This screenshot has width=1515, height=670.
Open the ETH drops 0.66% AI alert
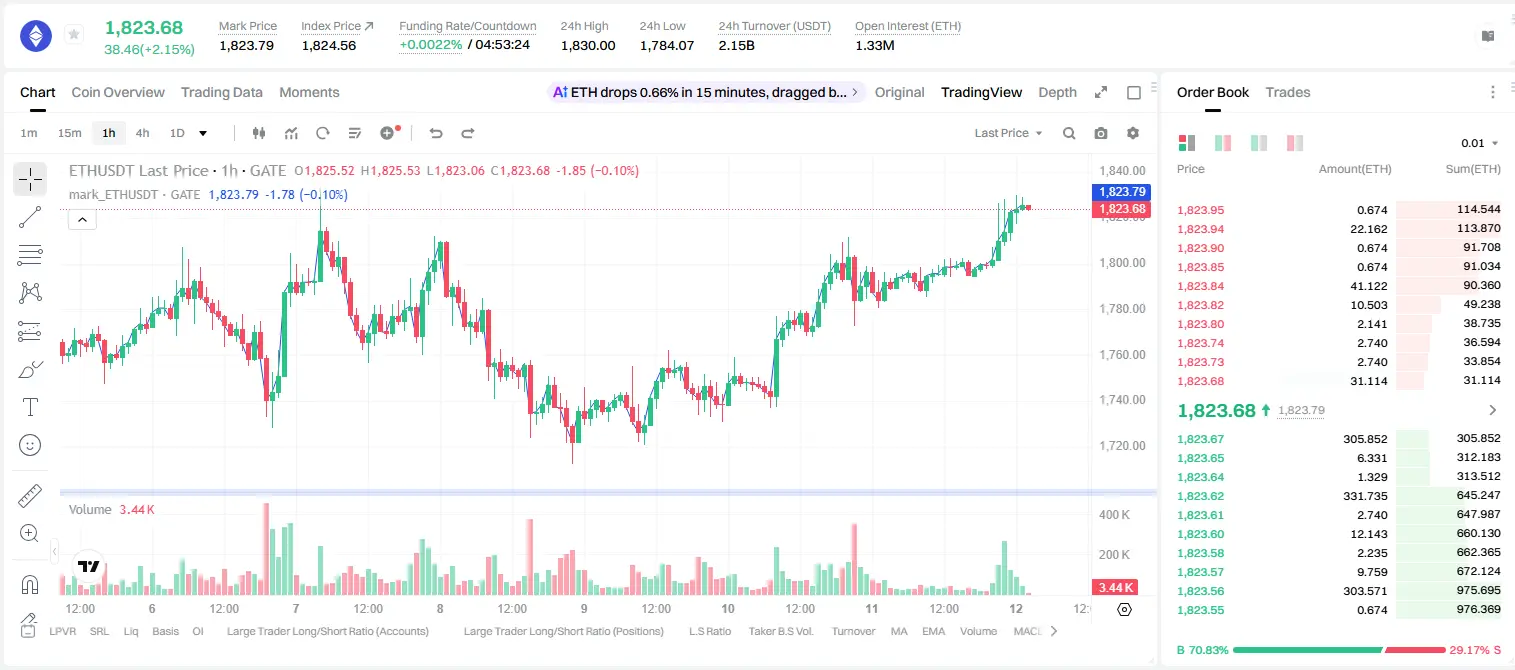tap(706, 92)
